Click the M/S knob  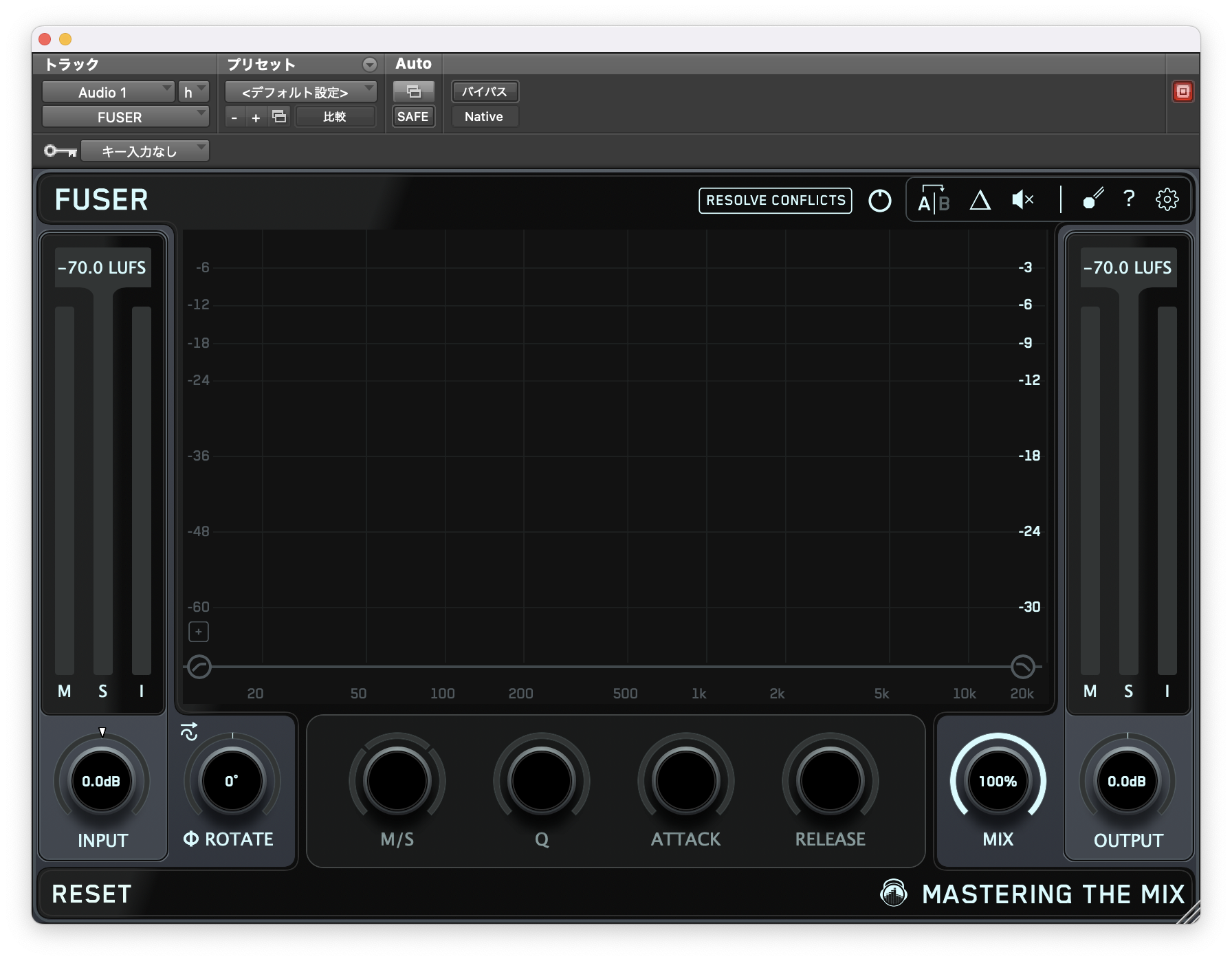click(397, 781)
